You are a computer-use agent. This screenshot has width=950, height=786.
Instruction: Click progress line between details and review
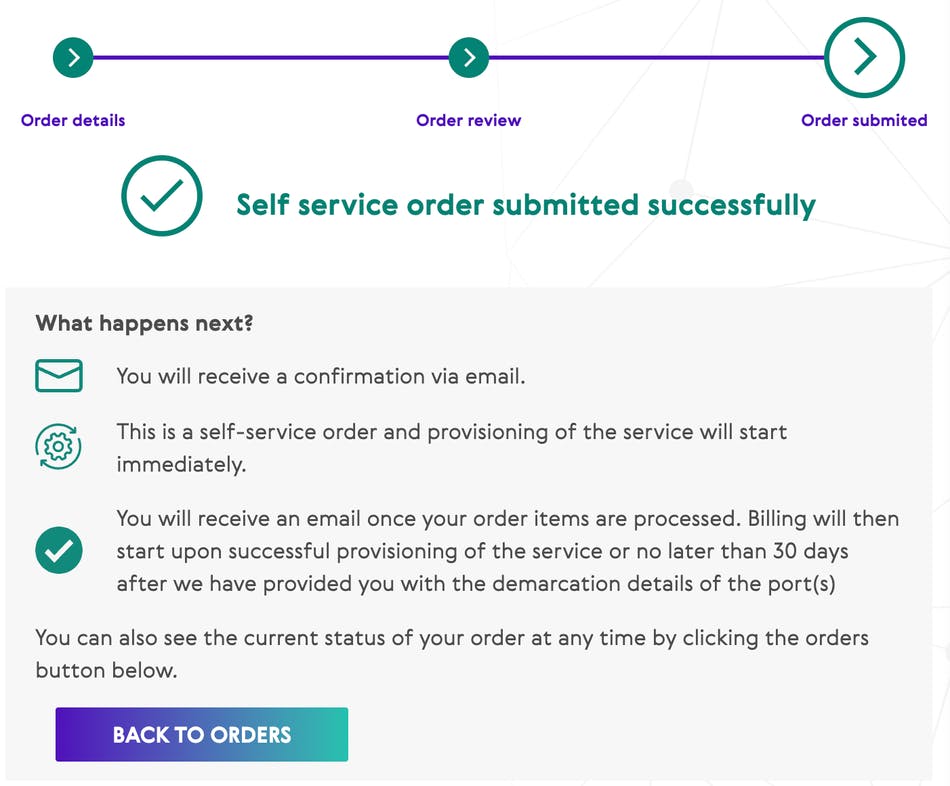point(270,58)
